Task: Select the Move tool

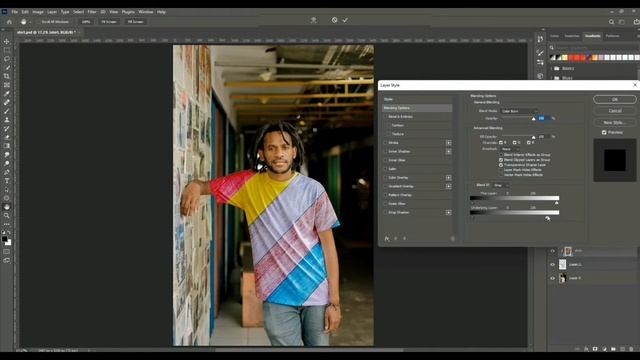Action: (7, 41)
